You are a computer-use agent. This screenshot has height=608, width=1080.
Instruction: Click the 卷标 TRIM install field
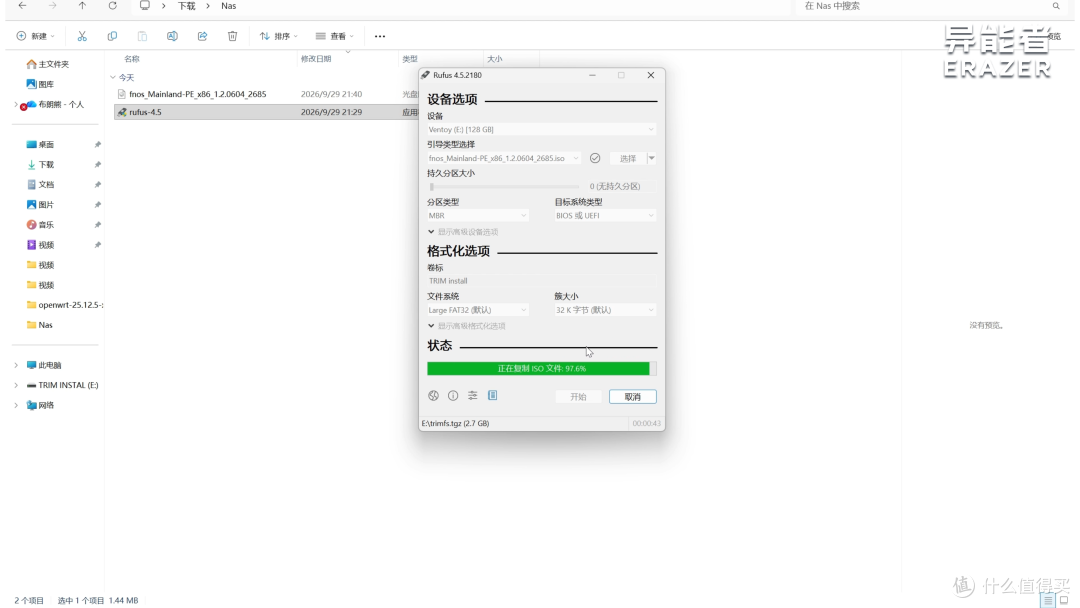click(541, 281)
